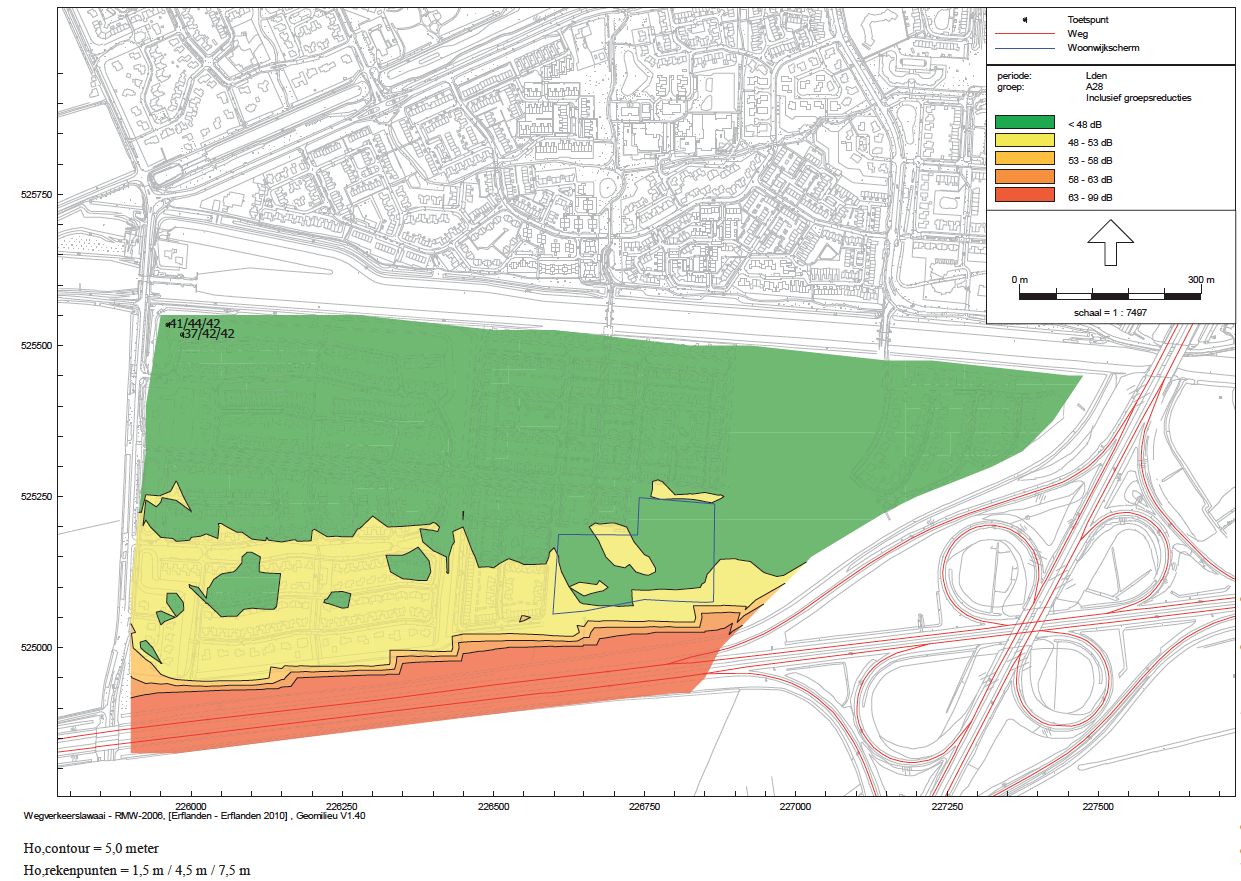
Task: Click the orange '58 - 63 dB' legend swatch
Action: [x=1025, y=178]
